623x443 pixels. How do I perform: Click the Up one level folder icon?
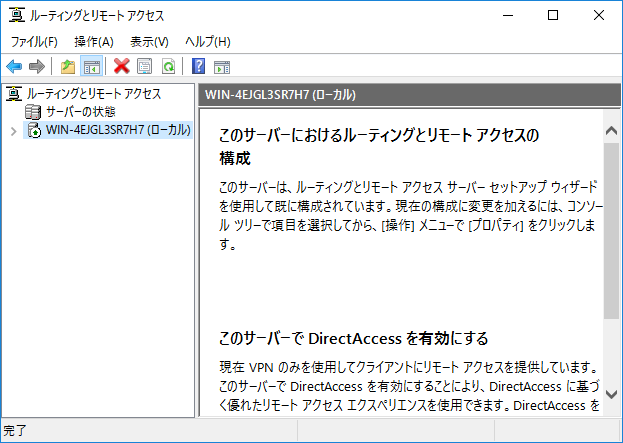coord(68,66)
